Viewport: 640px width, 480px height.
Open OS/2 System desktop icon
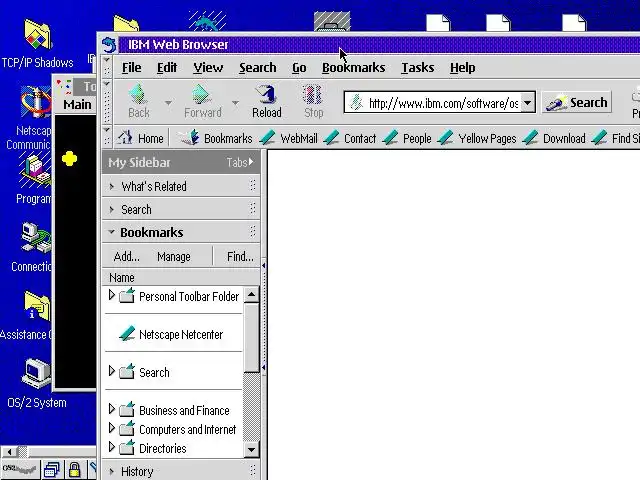(37, 384)
